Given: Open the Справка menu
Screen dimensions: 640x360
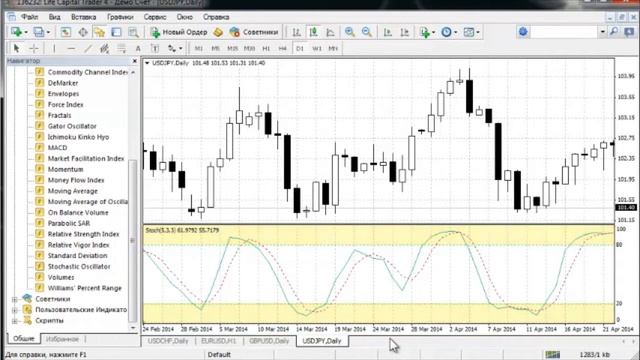Looking at the screenshot, I should pyautogui.click(x=216, y=17).
